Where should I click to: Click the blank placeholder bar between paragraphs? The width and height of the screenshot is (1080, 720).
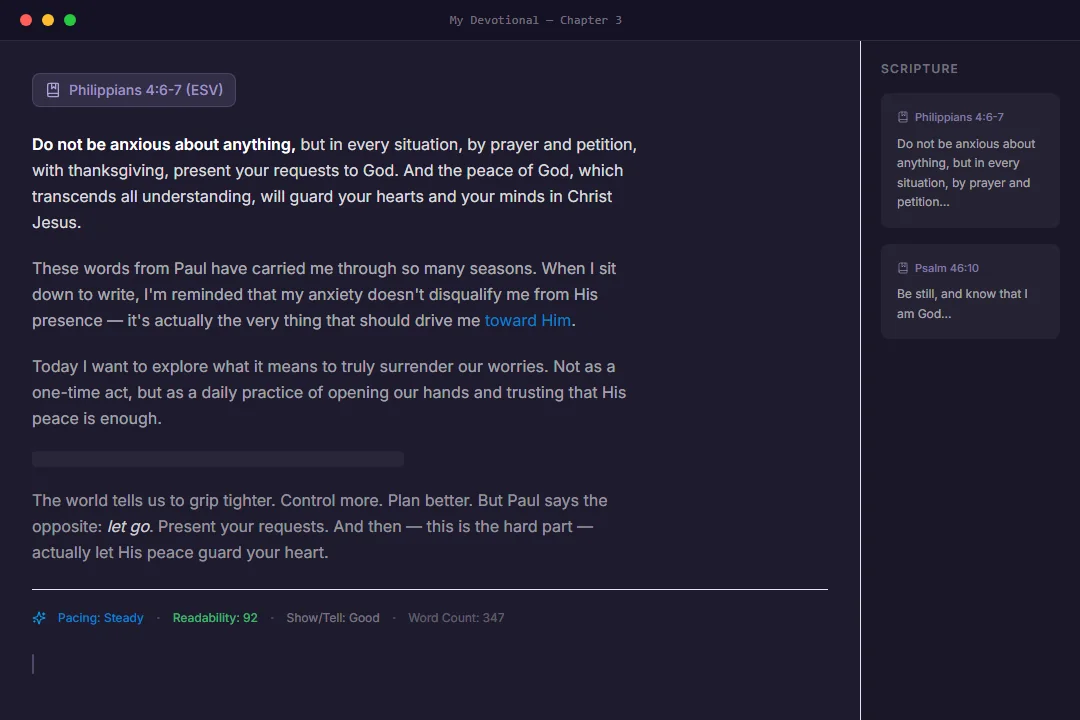(218, 459)
